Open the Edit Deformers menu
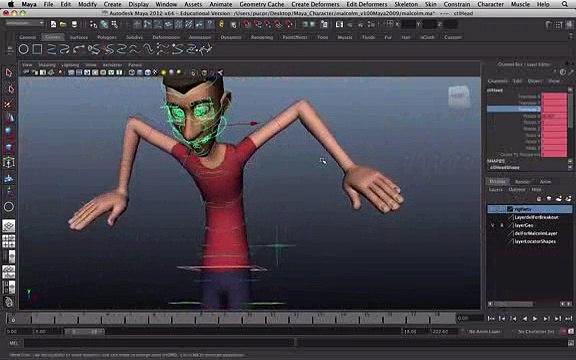Screen dimensions: 576x360 (x=366, y=4)
